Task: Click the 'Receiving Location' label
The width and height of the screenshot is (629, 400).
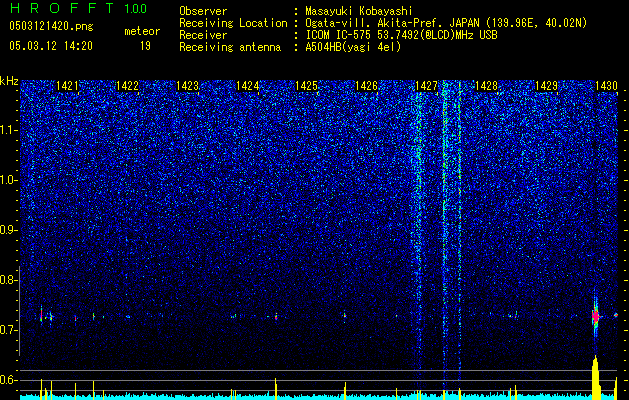Action: (233, 23)
